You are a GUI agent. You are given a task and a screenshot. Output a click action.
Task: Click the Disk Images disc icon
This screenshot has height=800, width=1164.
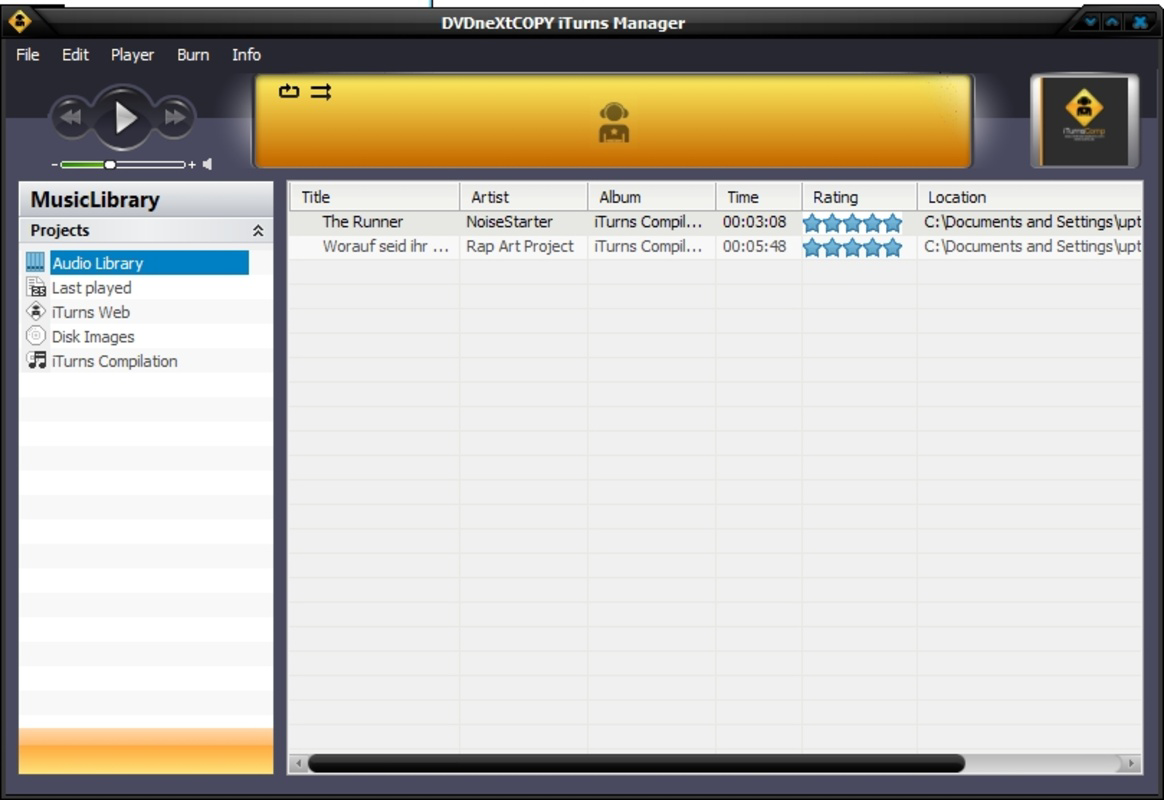coord(36,336)
